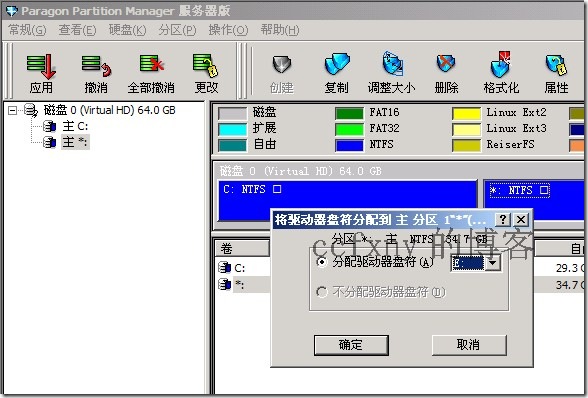Viewport: 588px width, 398px height.
Task: Click the Undo All (全部撤消) icon
Action: (151, 63)
